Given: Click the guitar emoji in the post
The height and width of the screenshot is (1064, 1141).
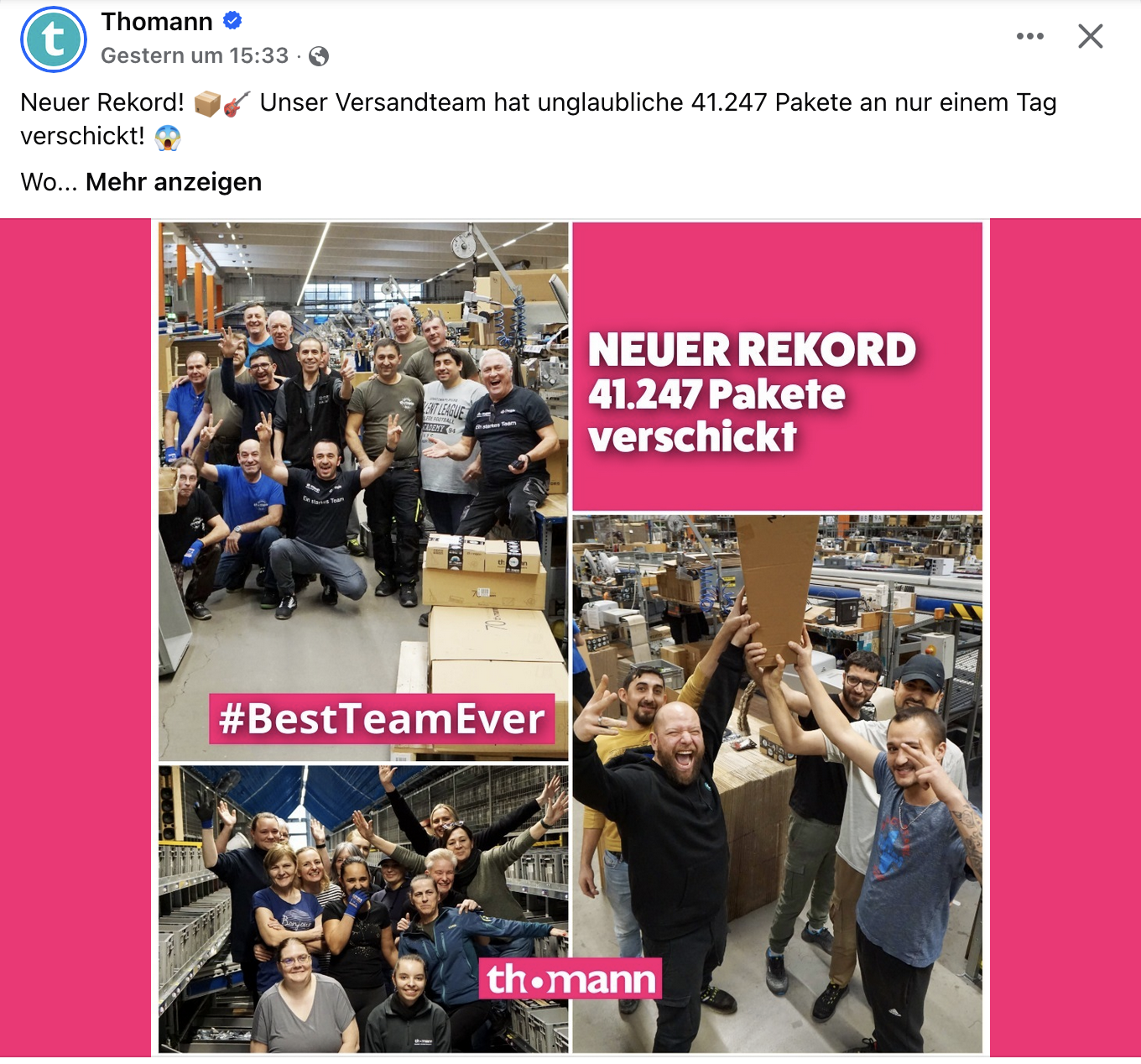Looking at the screenshot, I should tap(237, 103).
